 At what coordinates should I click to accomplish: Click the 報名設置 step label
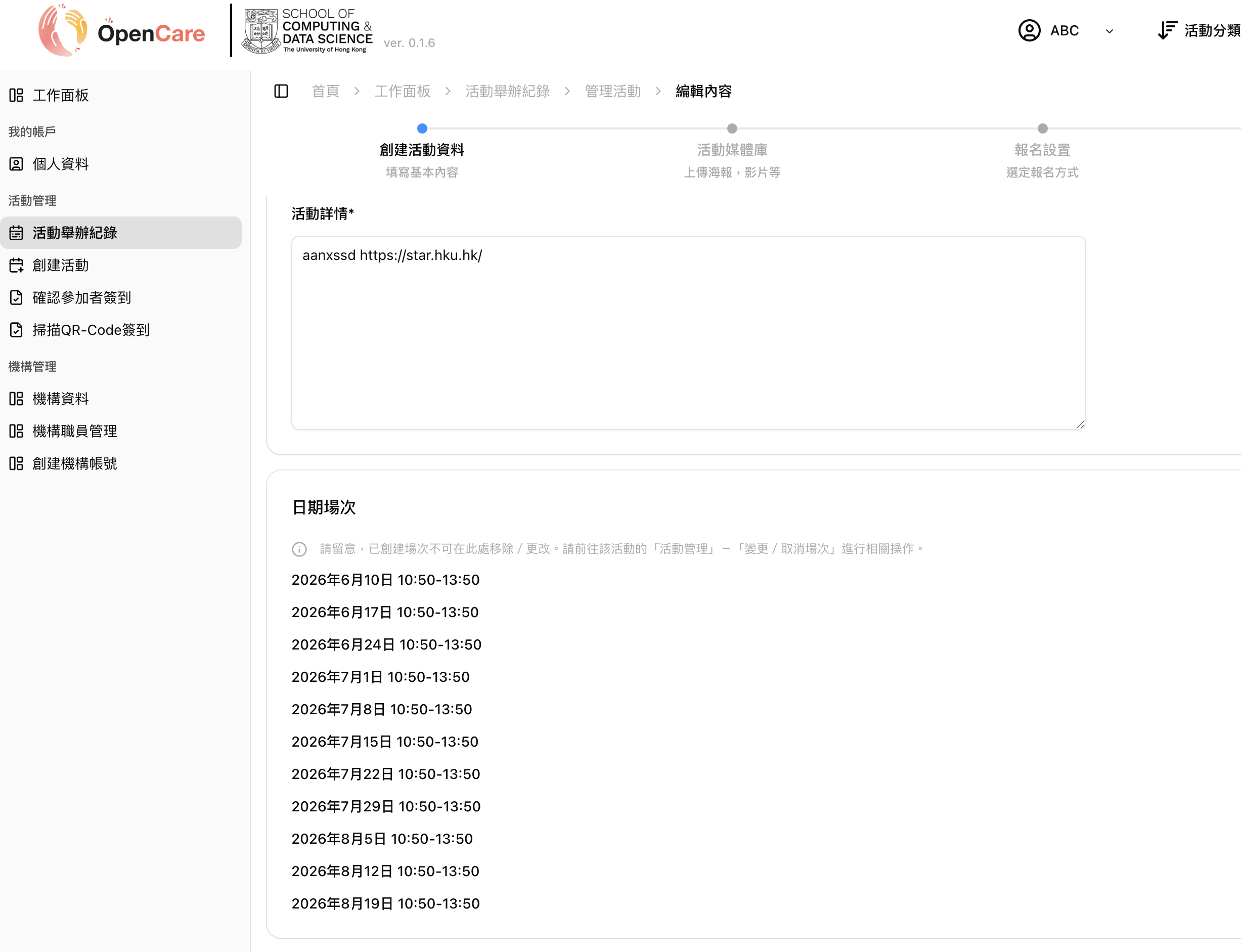tap(1042, 150)
